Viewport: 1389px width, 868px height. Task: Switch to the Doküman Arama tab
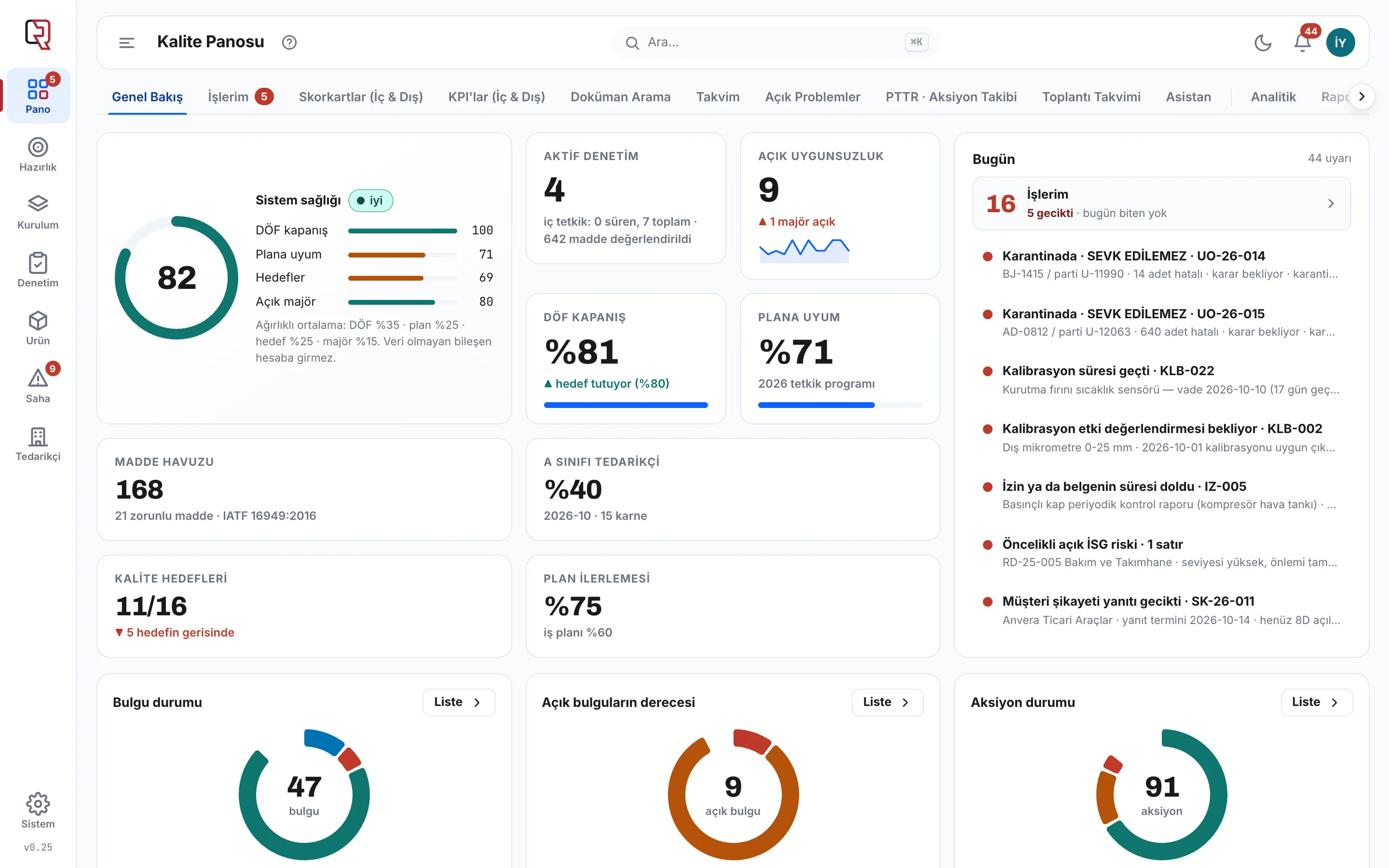[620, 96]
